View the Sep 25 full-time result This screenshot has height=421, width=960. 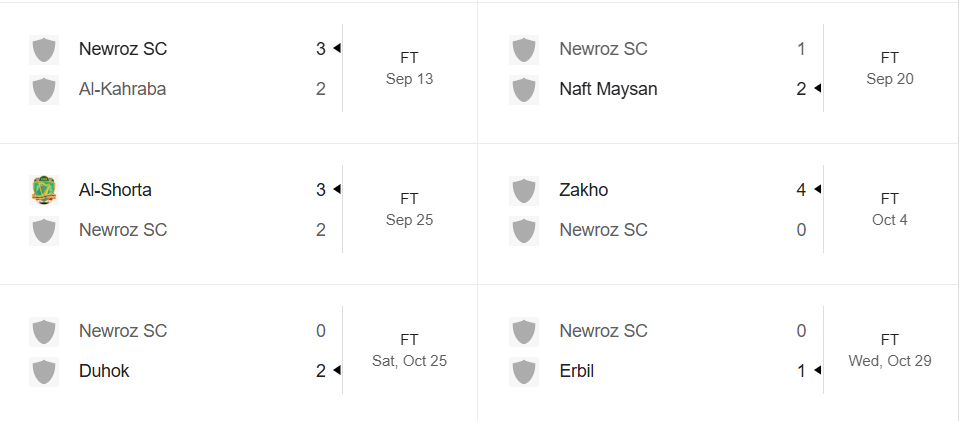pyautogui.click(x=410, y=209)
